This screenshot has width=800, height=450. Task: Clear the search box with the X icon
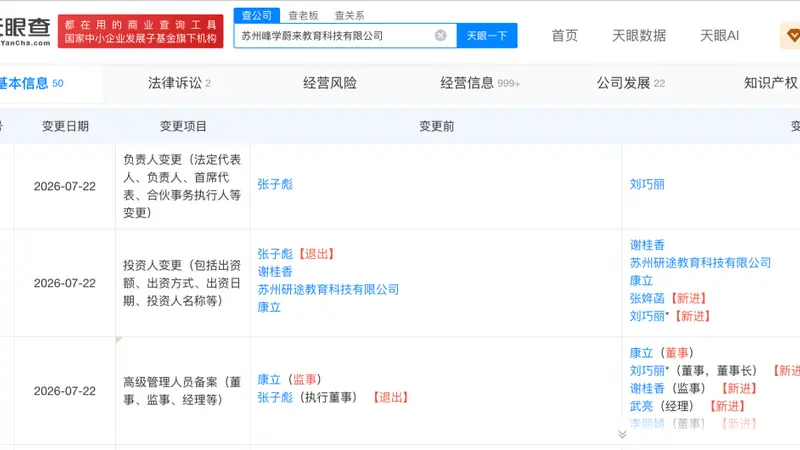[440, 35]
